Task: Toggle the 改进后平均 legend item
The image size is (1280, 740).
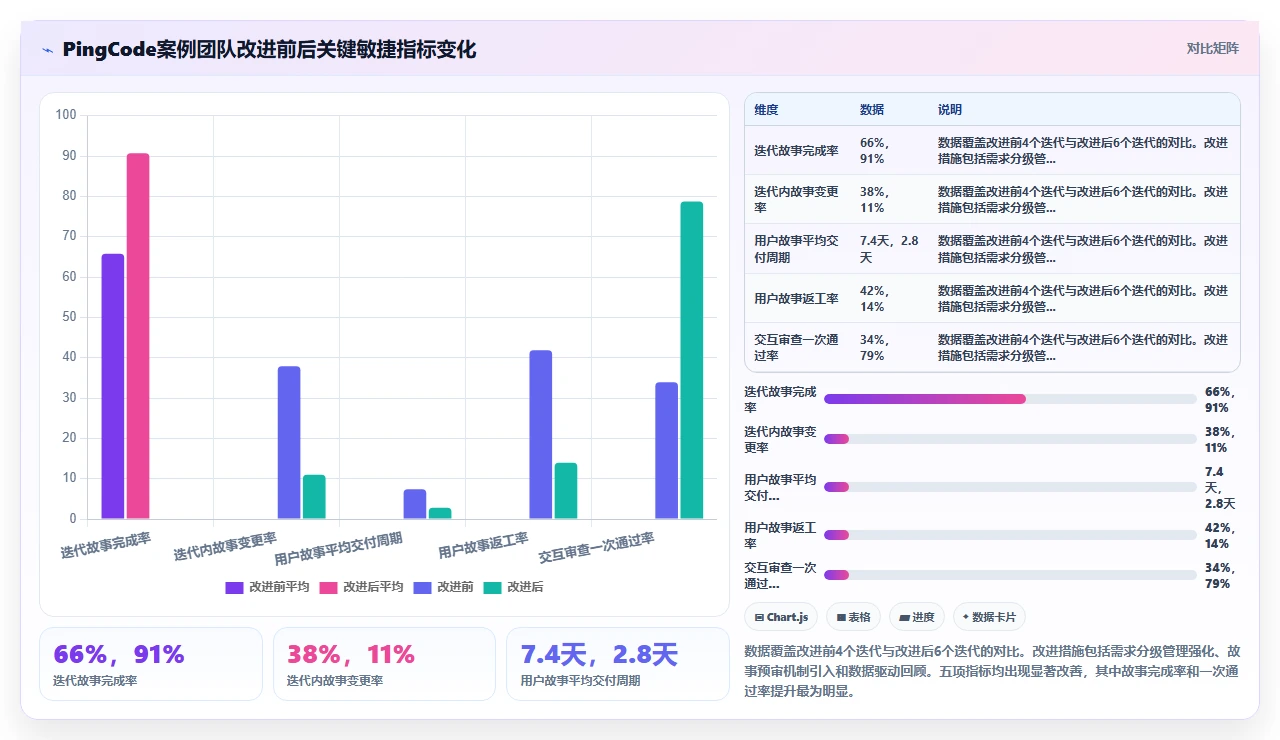Action: click(361, 587)
